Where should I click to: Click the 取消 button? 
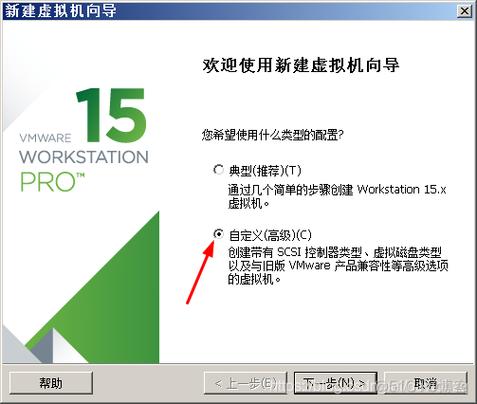coord(426,383)
